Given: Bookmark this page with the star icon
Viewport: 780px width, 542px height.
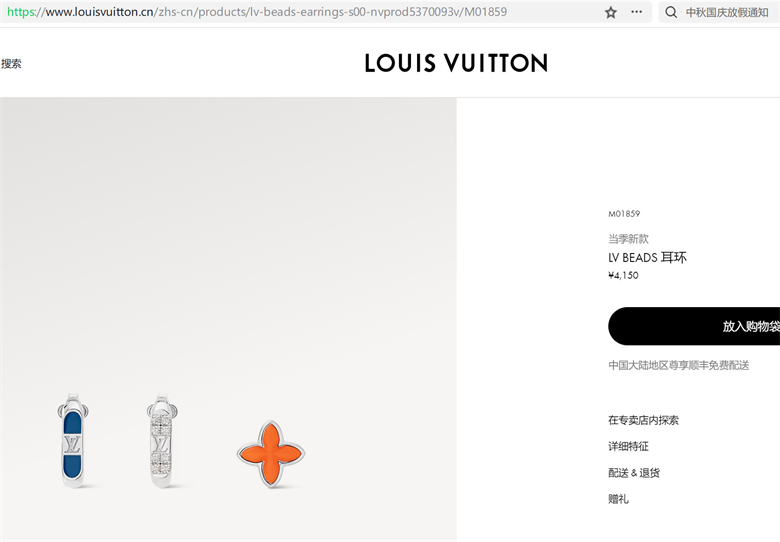Looking at the screenshot, I should pyautogui.click(x=611, y=12).
